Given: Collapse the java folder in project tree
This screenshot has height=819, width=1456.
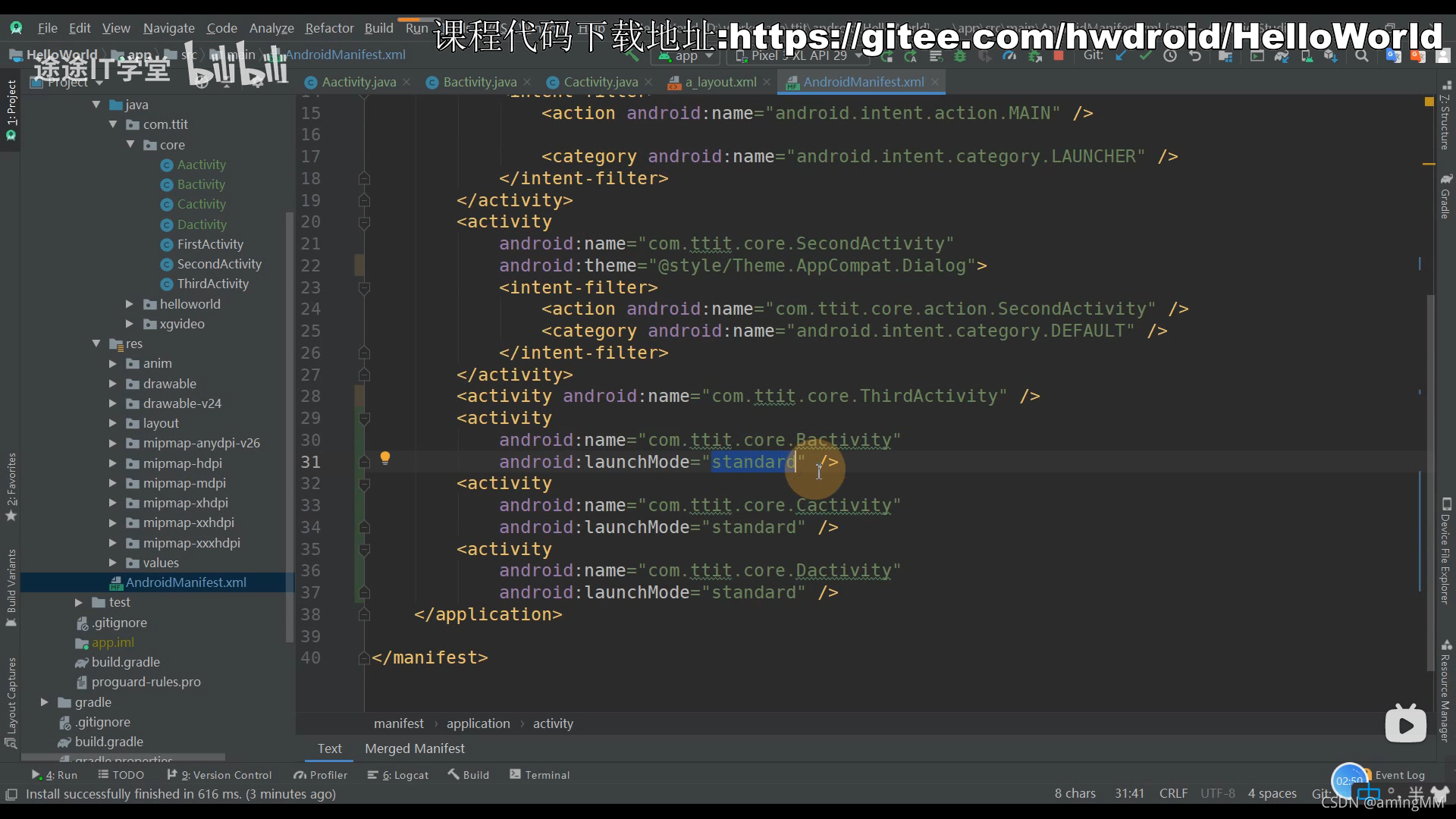Looking at the screenshot, I should (x=96, y=105).
